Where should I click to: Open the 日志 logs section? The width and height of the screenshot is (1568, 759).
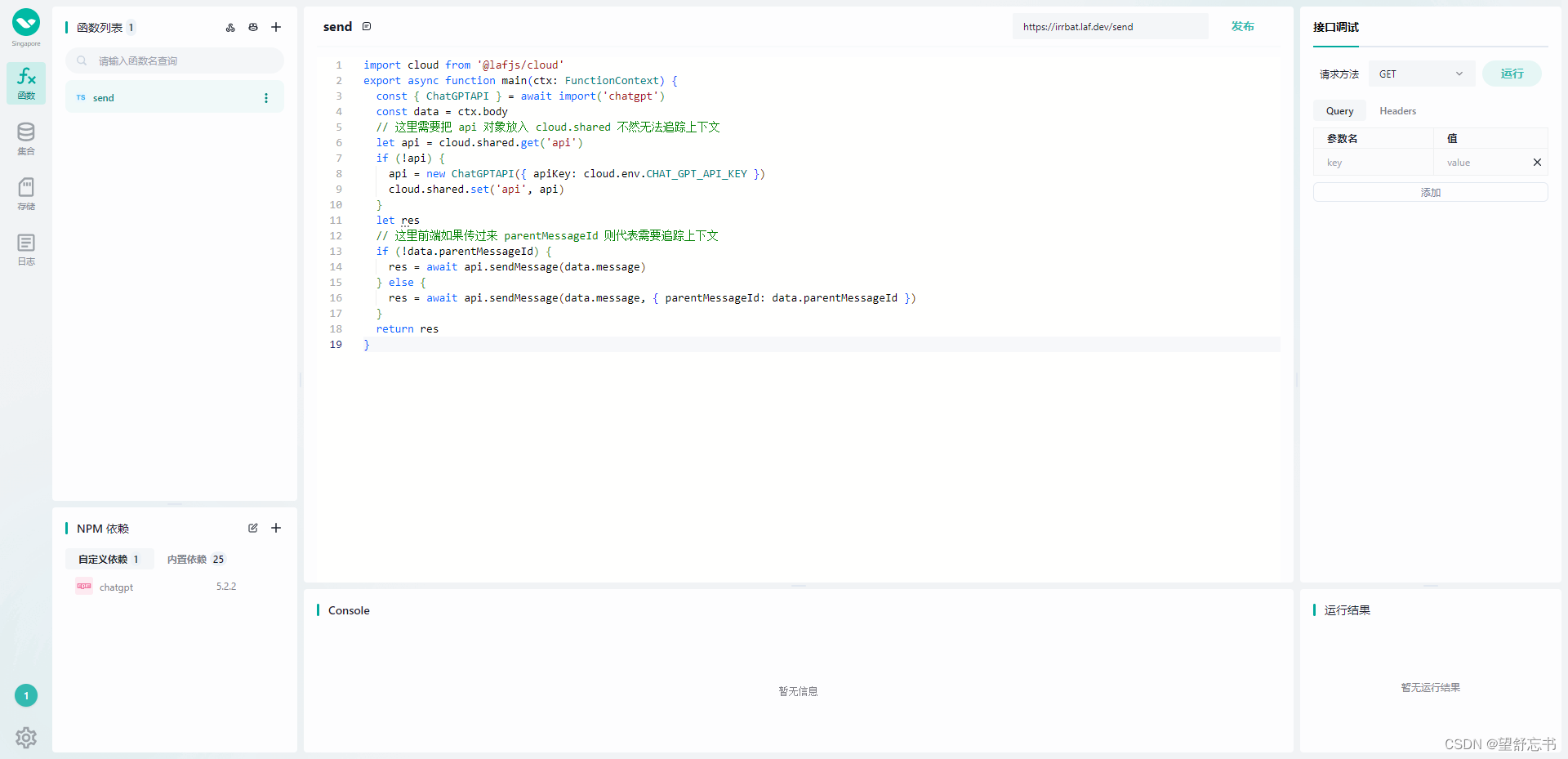click(26, 249)
